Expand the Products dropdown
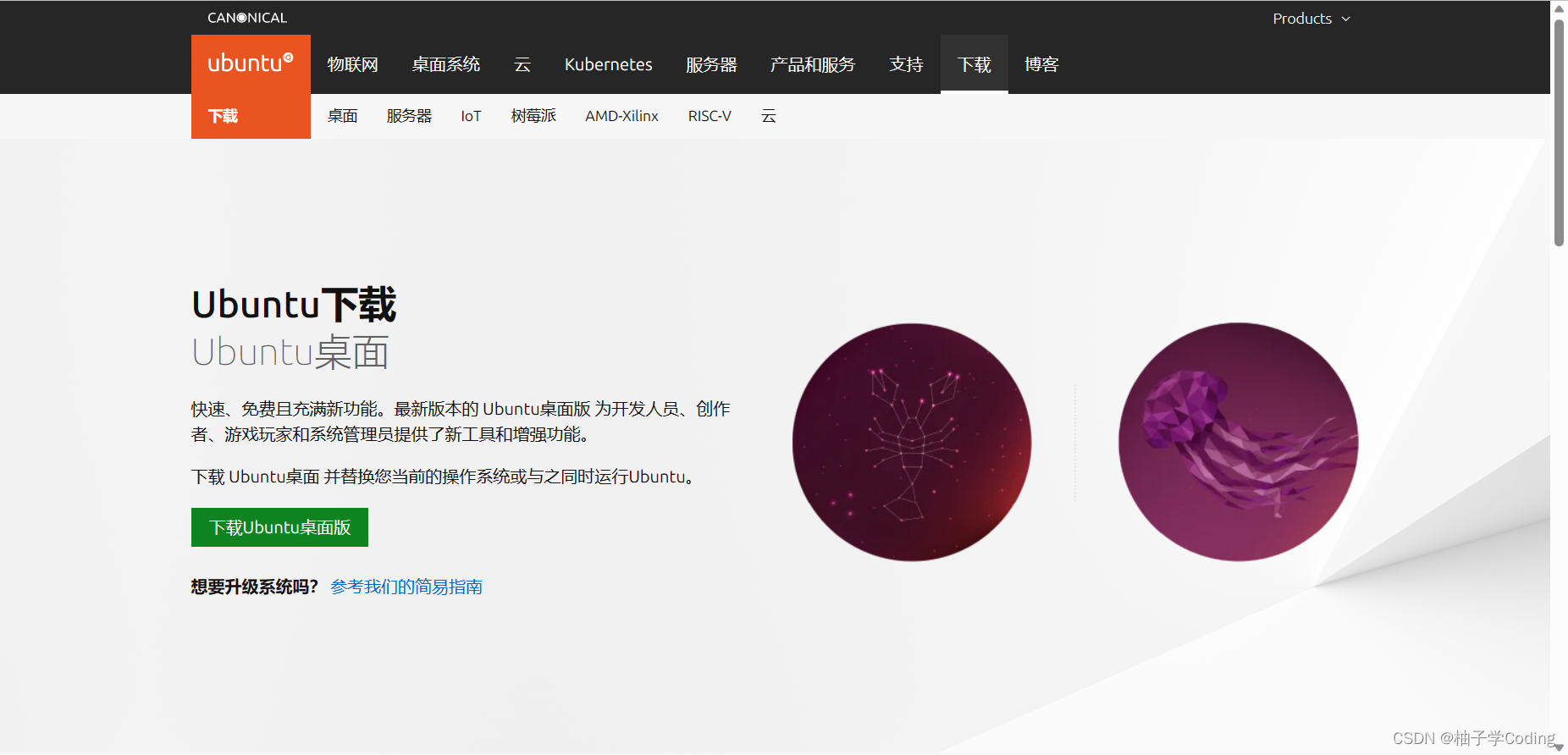This screenshot has height=755, width=1568. click(x=1311, y=19)
